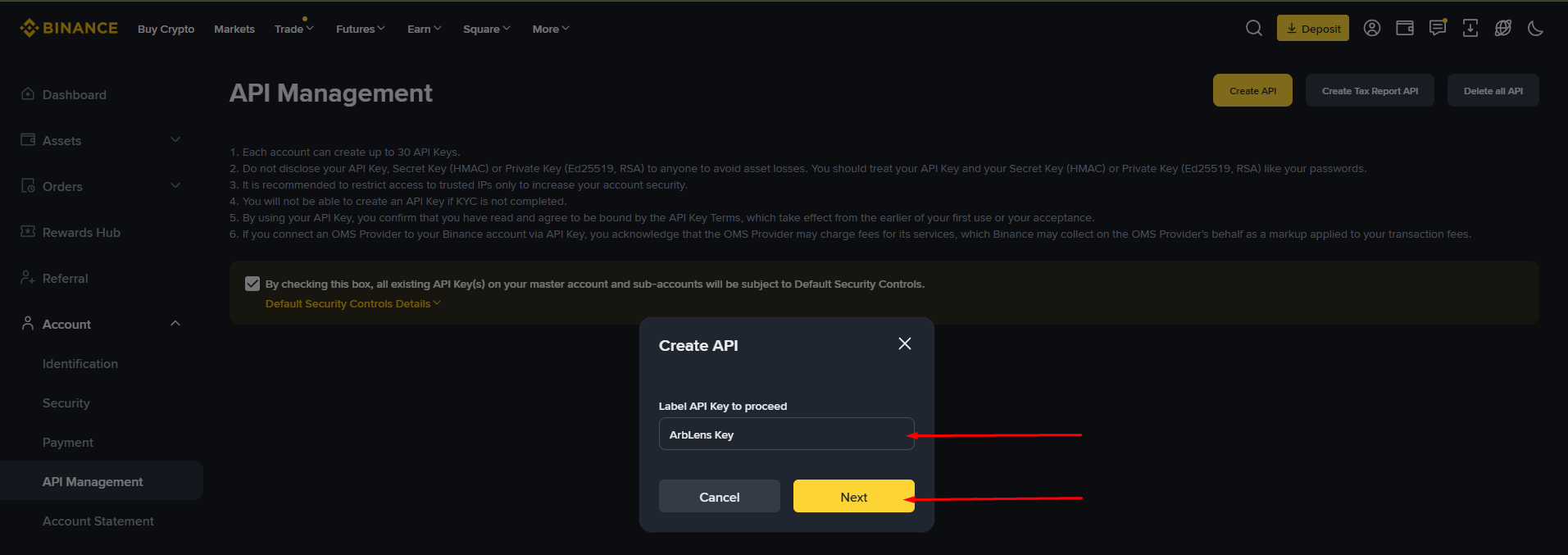Click note about restricting trusted IPs

pos(458,184)
